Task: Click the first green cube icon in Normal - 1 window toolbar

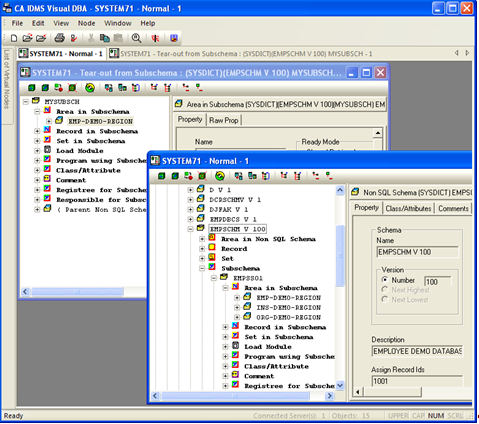Action: point(162,176)
